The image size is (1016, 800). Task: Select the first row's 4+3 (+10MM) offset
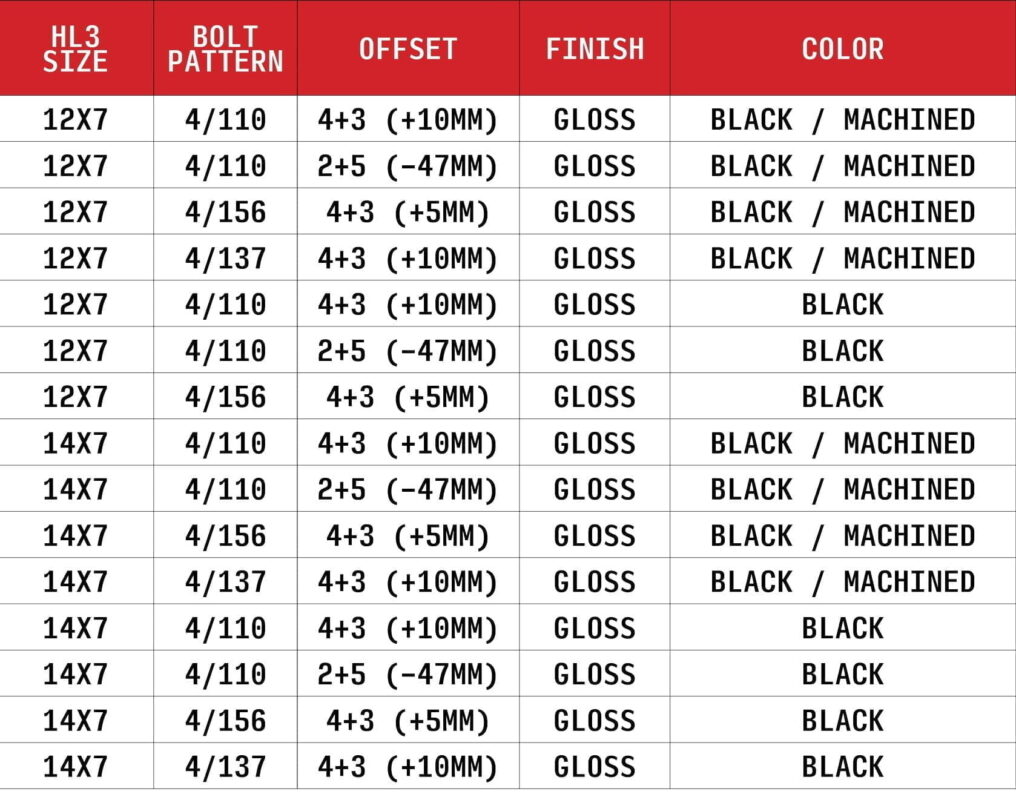click(x=408, y=120)
